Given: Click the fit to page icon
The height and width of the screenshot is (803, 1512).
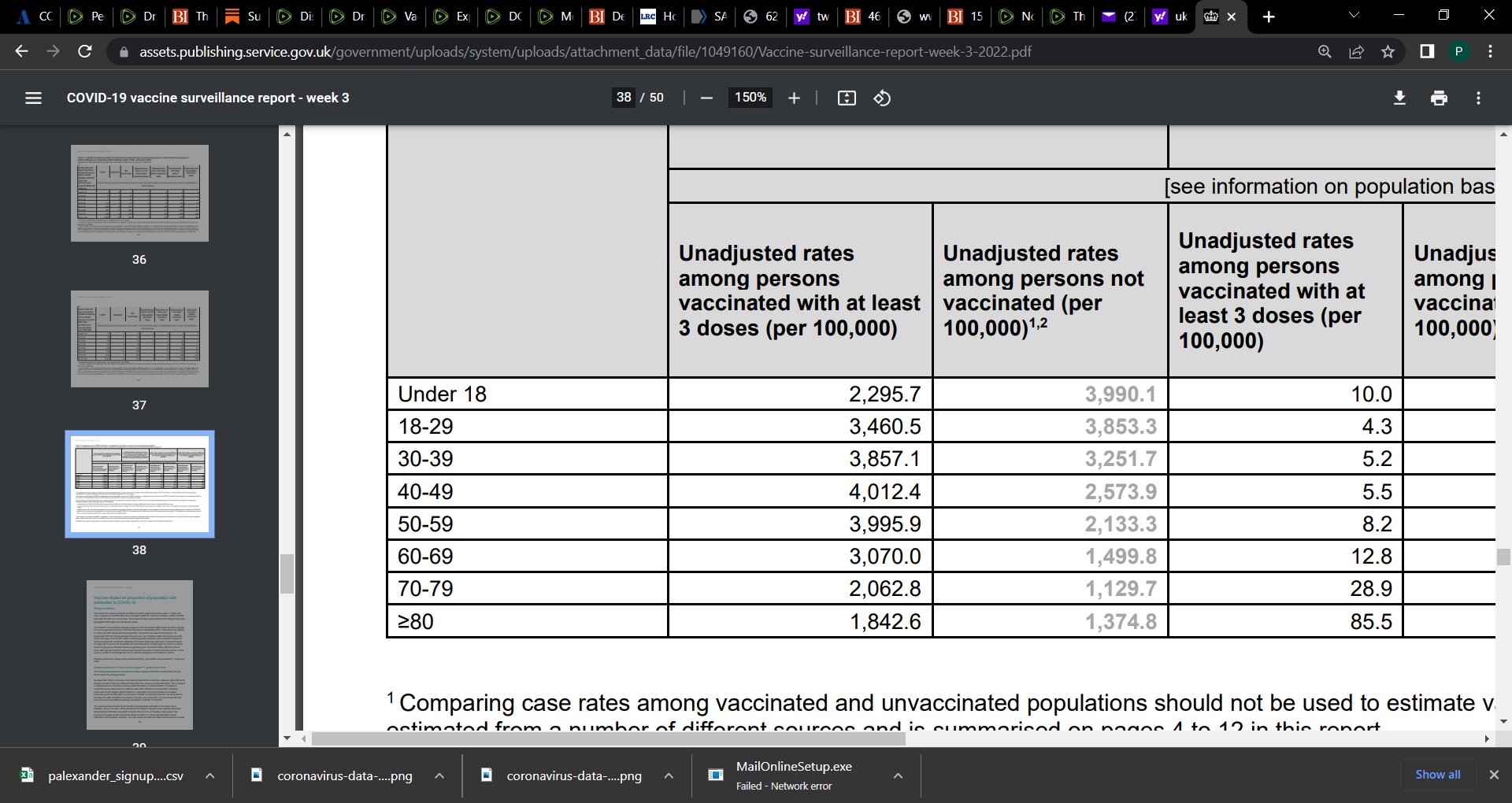Looking at the screenshot, I should (847, 98).
